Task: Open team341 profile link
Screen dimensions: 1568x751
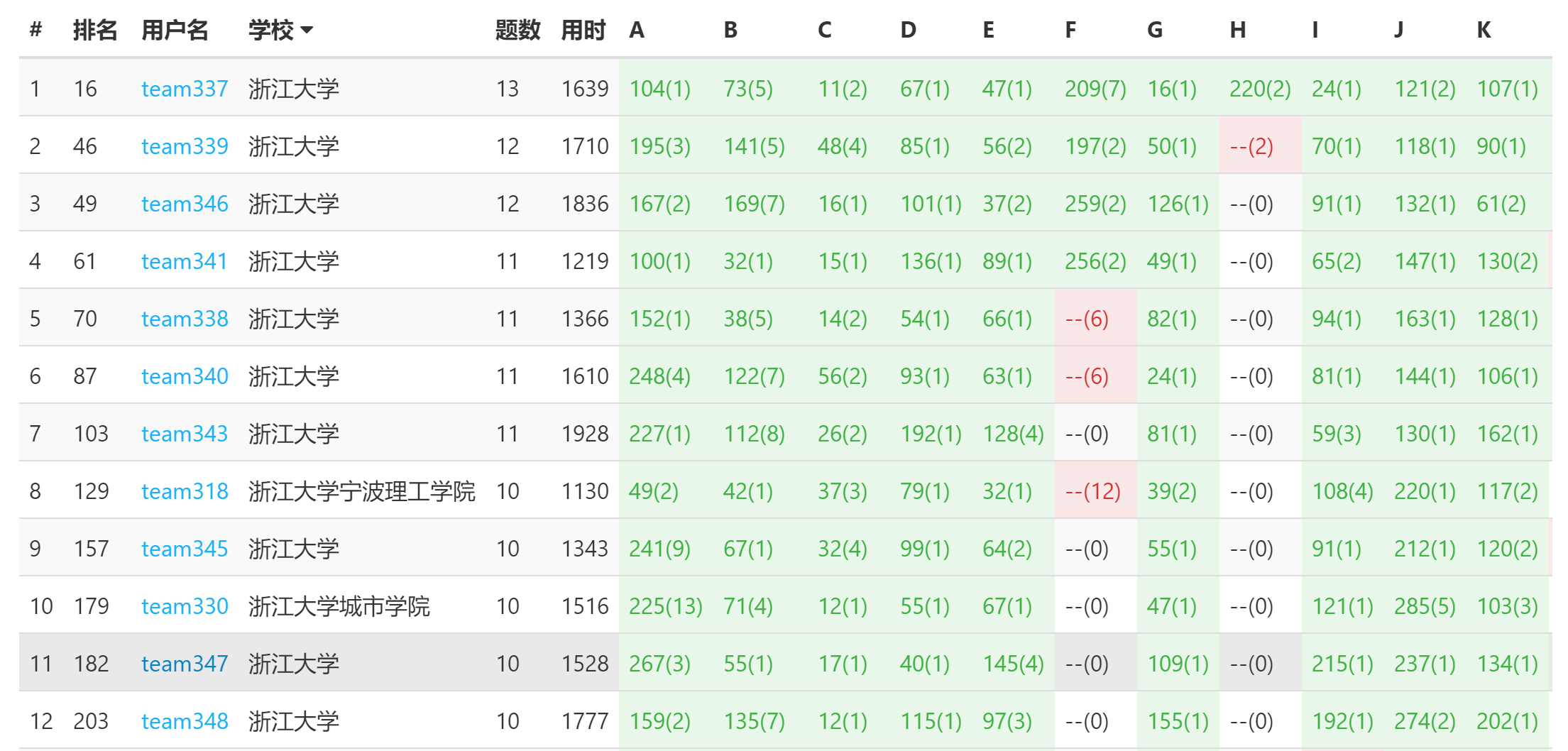Action: [185, 261]
